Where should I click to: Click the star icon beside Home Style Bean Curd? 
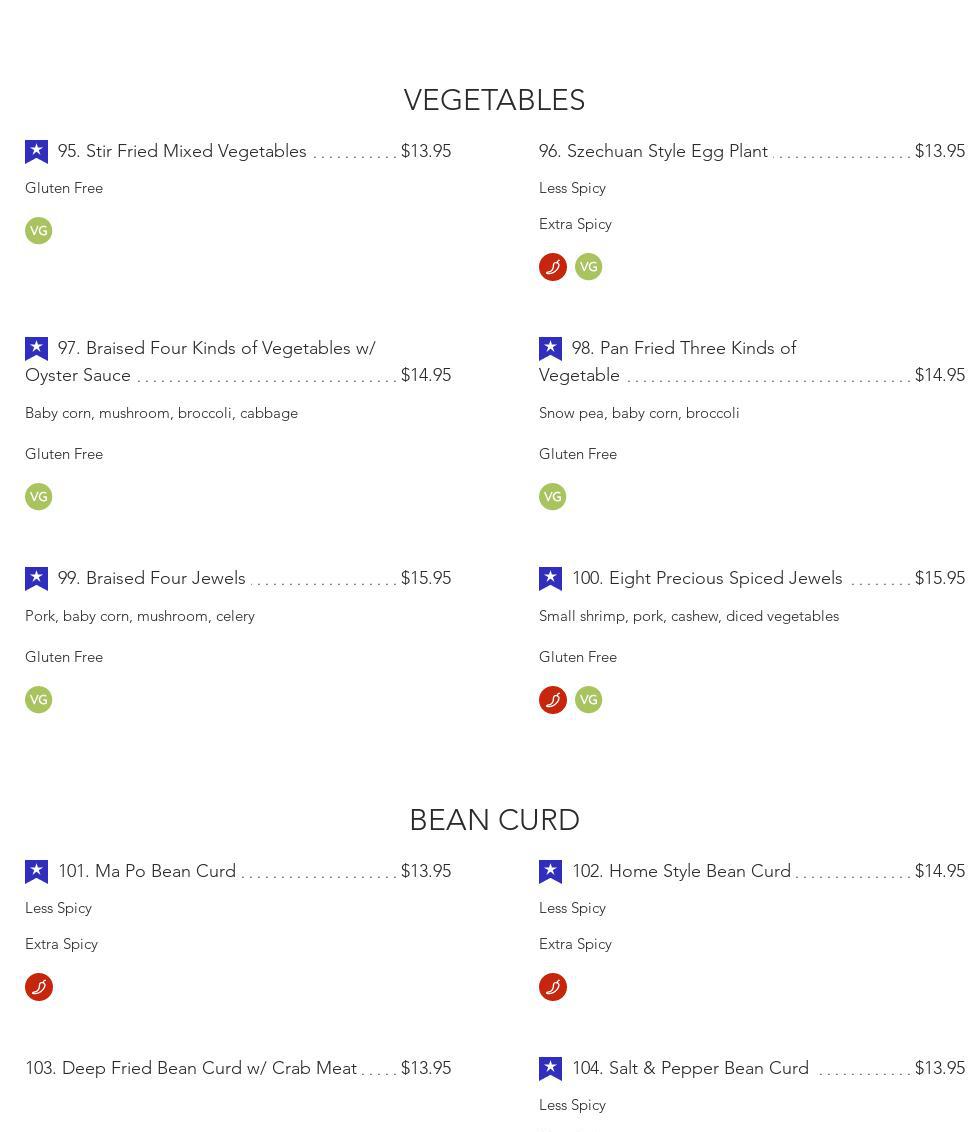(x=550, y=871)
